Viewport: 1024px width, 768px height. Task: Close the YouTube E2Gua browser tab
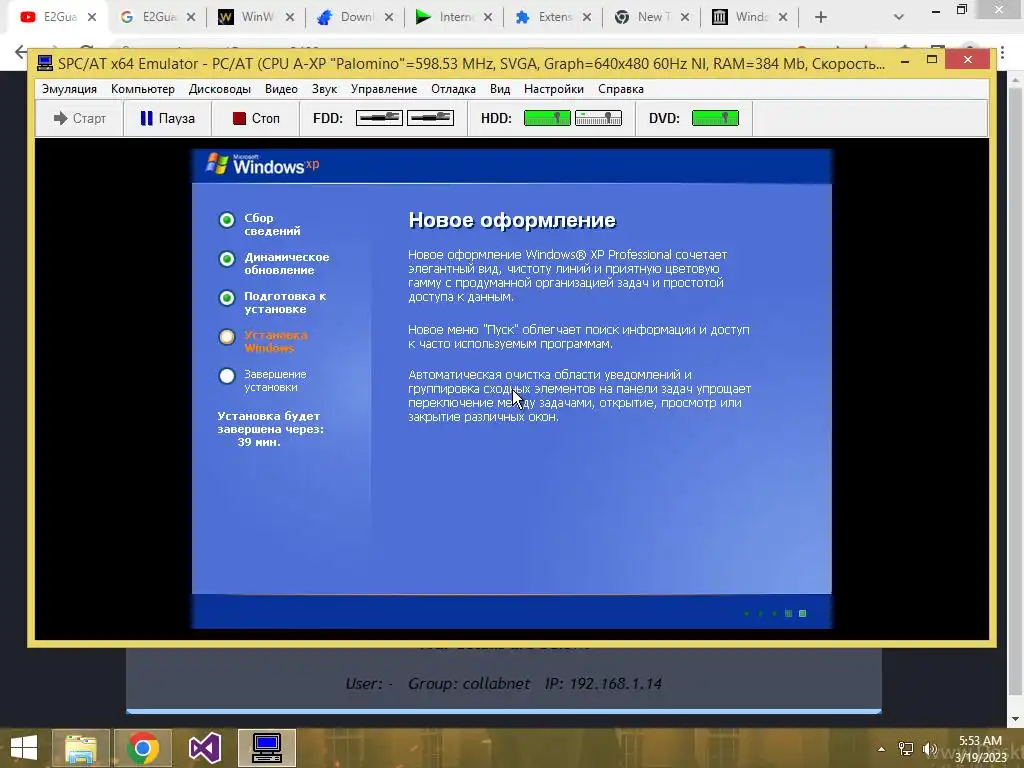tap(92, 17)
